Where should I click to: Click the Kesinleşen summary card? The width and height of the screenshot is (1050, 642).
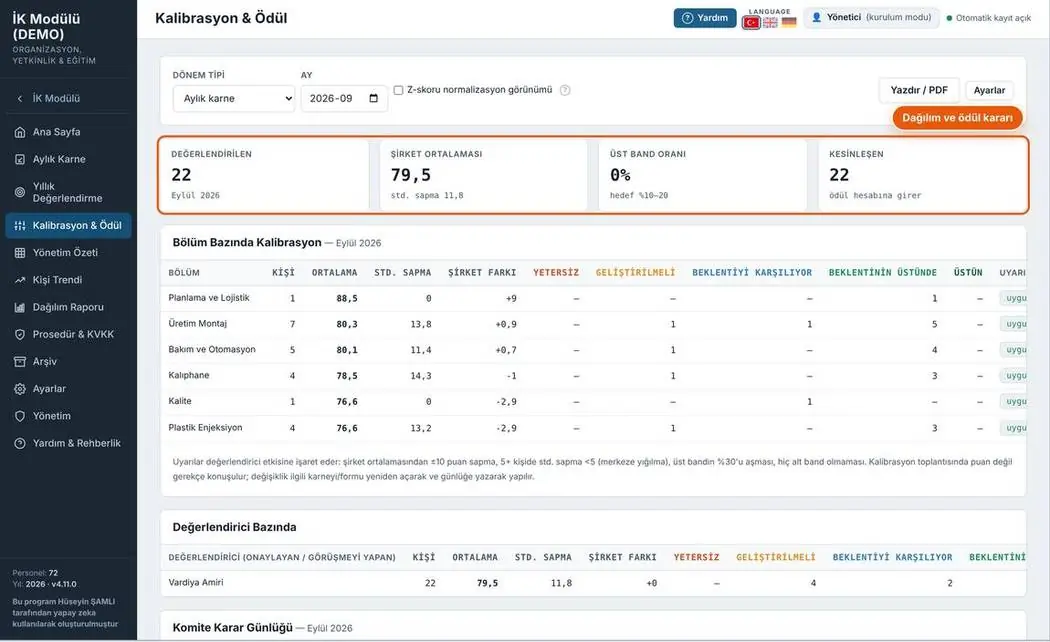coord(922,175)
